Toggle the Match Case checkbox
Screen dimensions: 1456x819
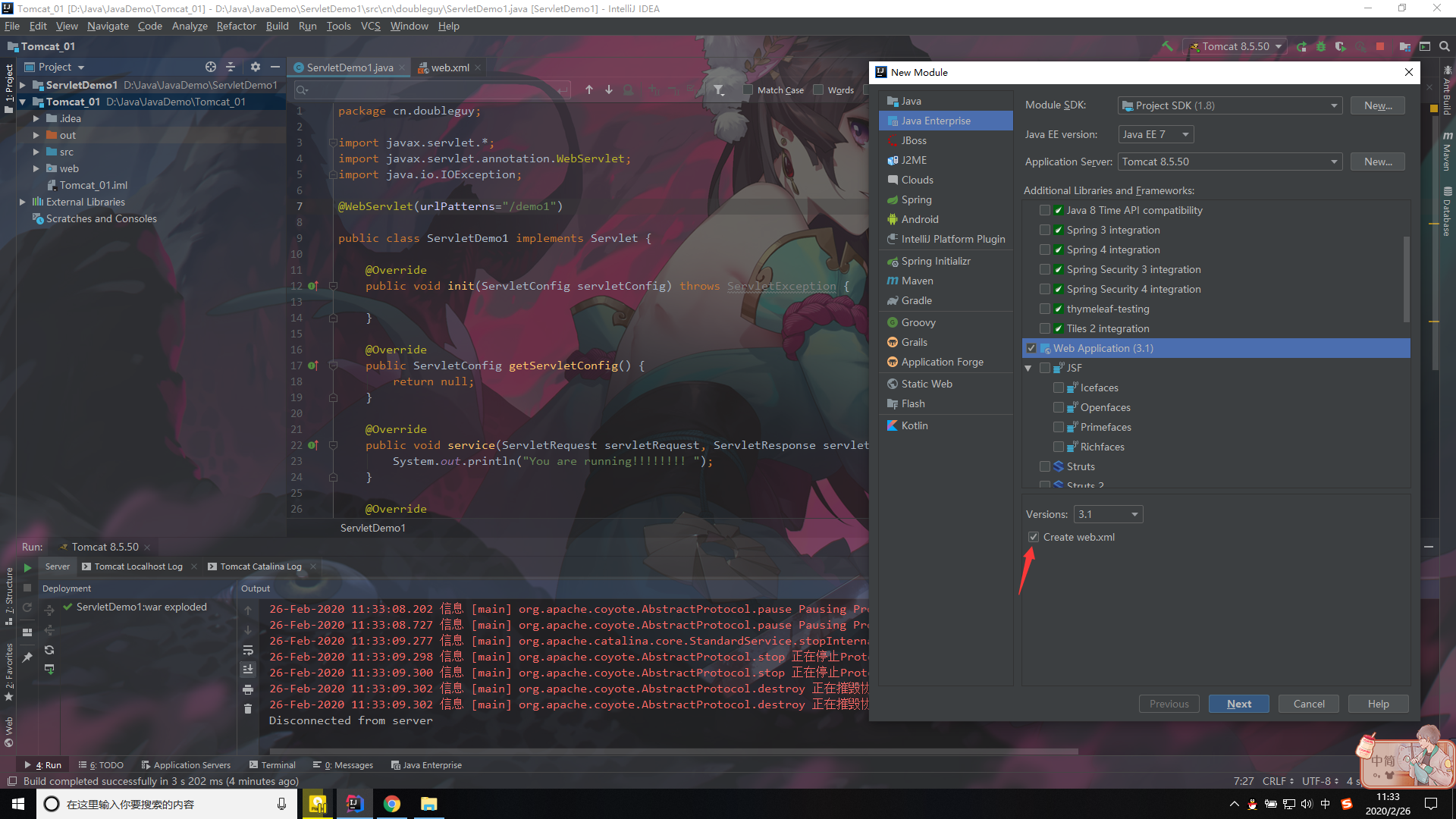pos(748,90)
